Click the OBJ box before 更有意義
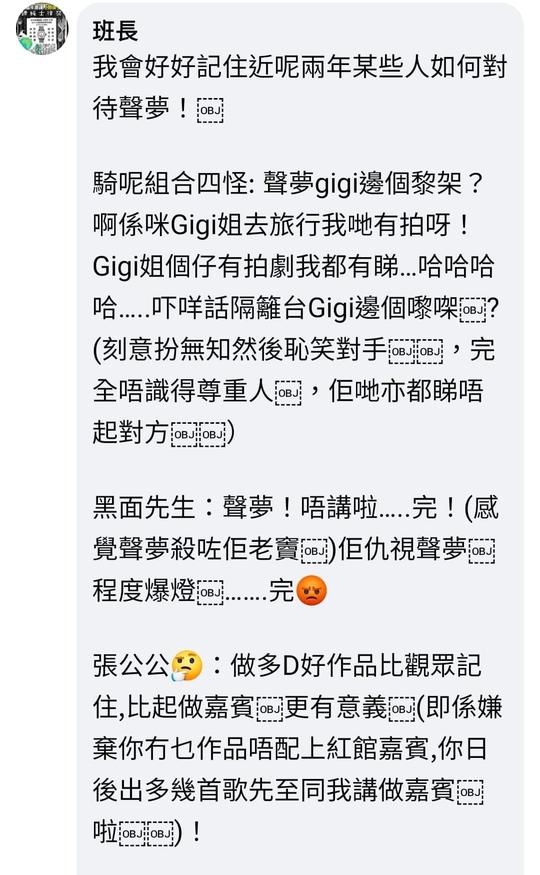This screenshot has height=875, width=540. click(x=269, y=709)
